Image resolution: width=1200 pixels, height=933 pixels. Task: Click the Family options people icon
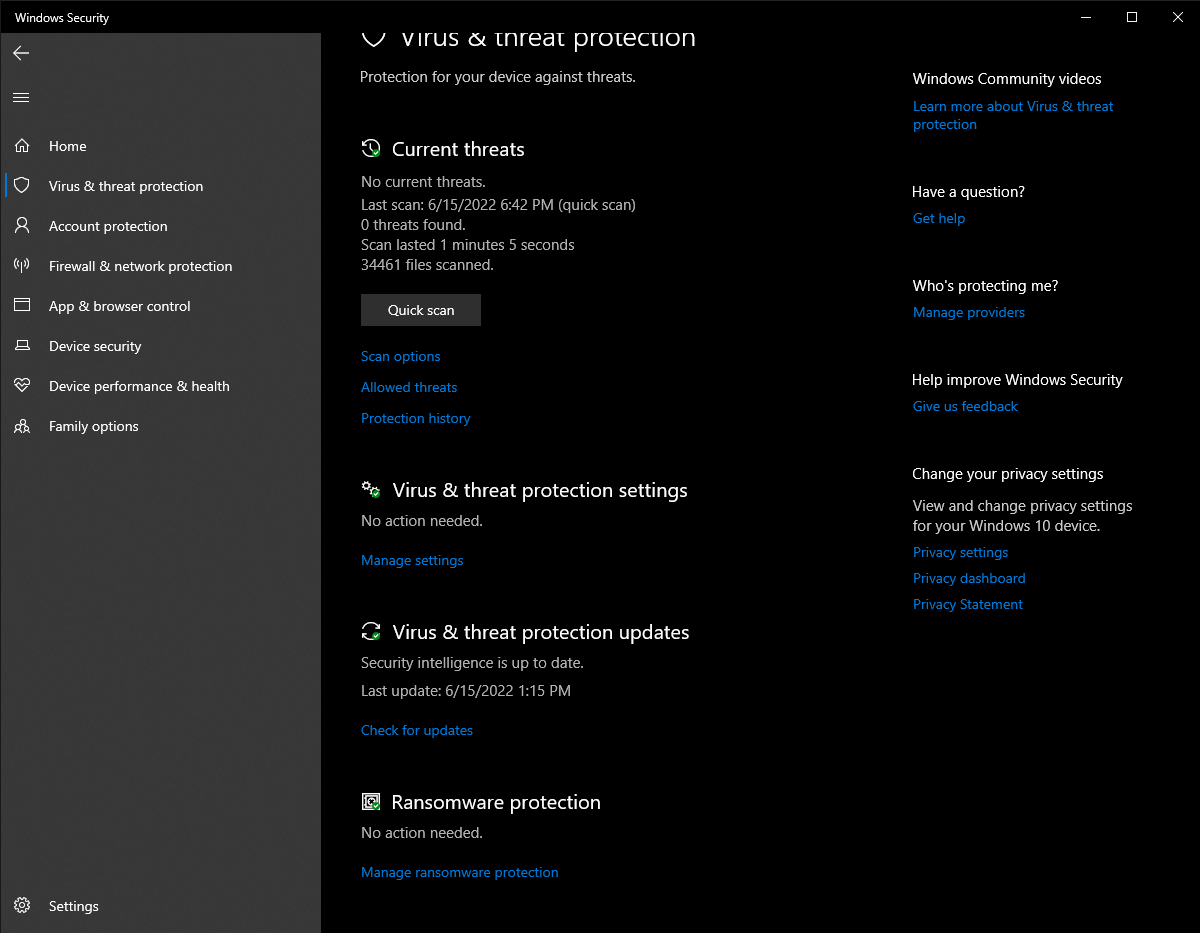pos(22,426)
